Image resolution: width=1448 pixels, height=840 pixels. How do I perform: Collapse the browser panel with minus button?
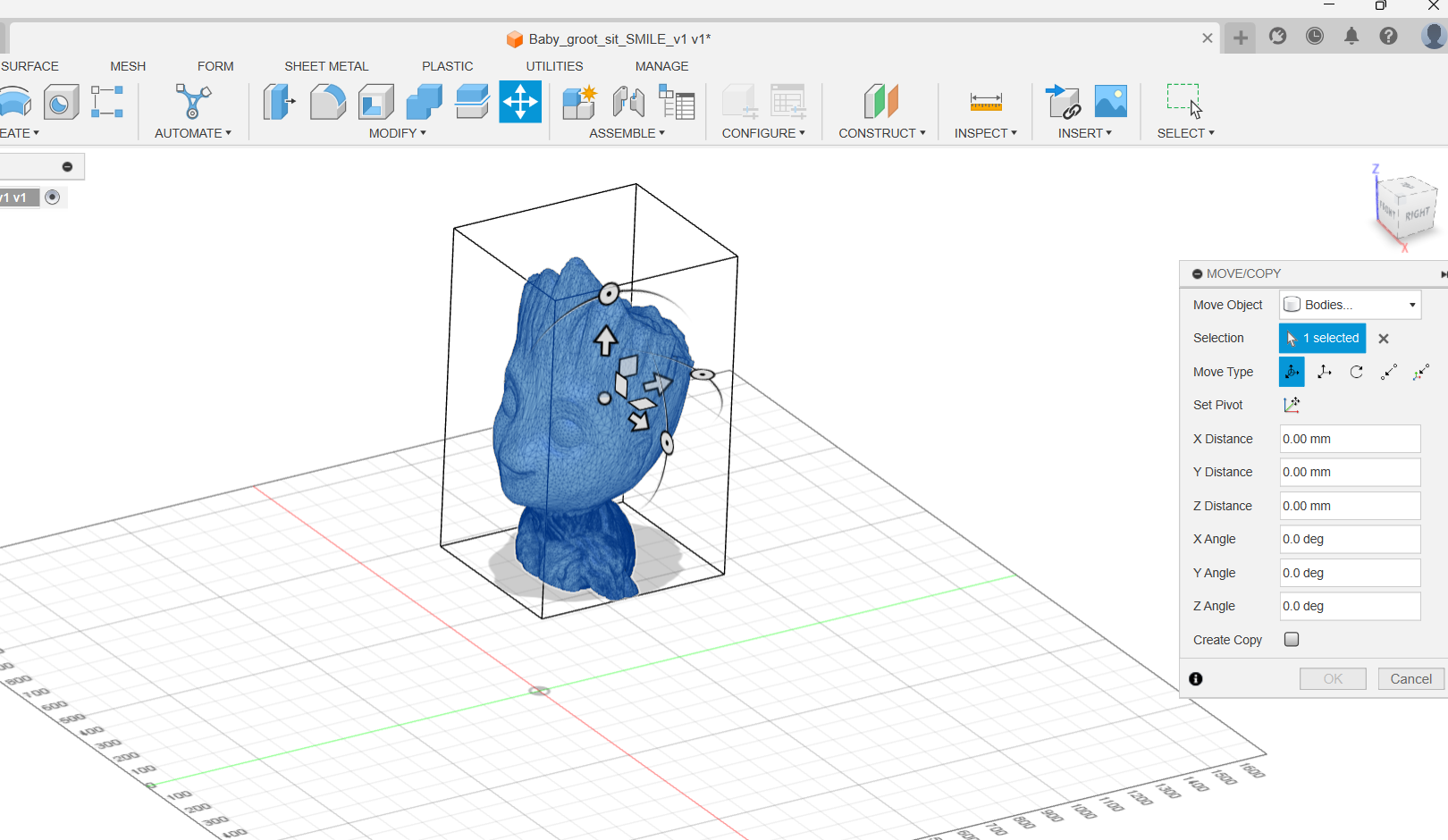pyautogui.click(x=67, y=167)
